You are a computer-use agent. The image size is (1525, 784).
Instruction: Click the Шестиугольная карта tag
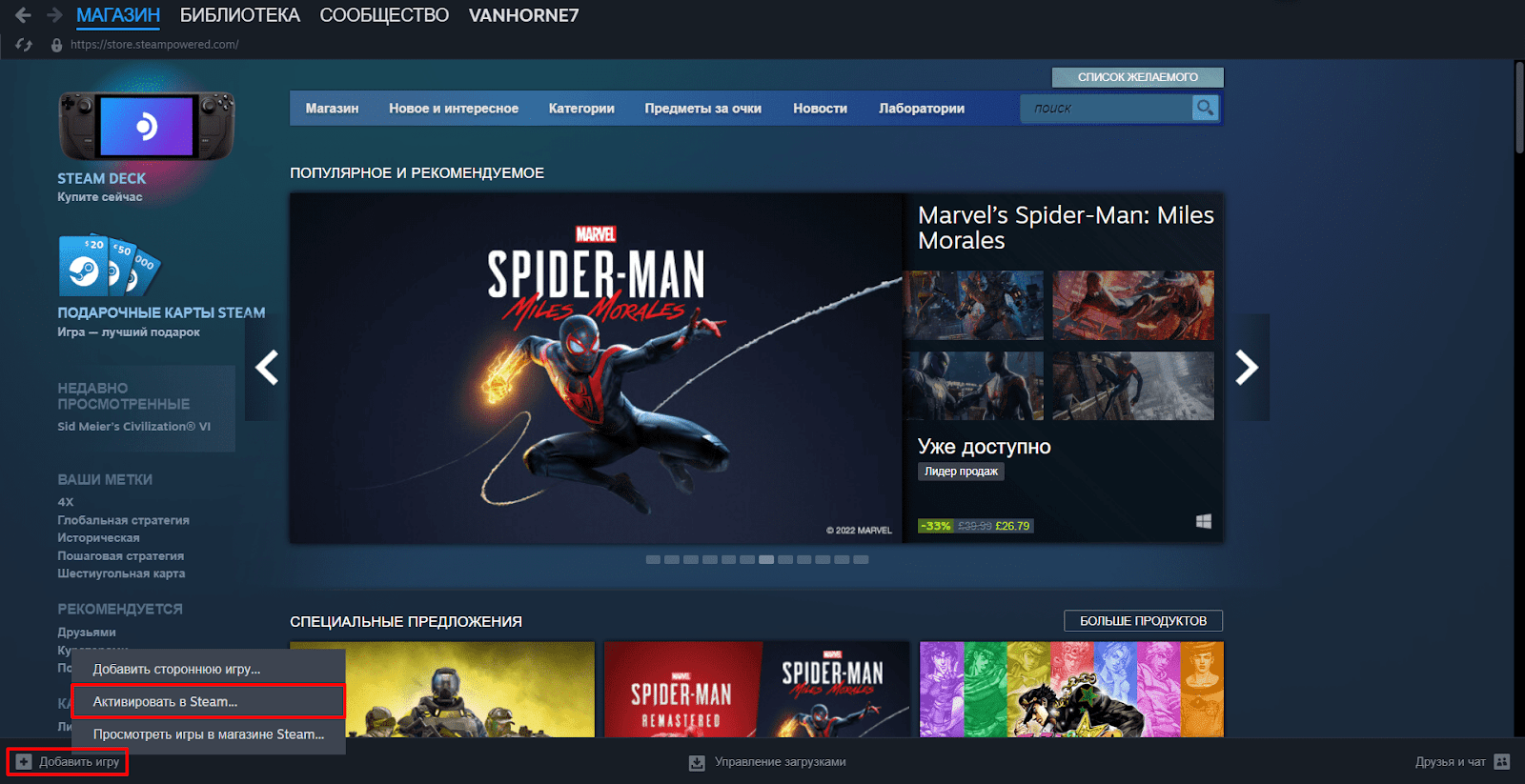121,573
